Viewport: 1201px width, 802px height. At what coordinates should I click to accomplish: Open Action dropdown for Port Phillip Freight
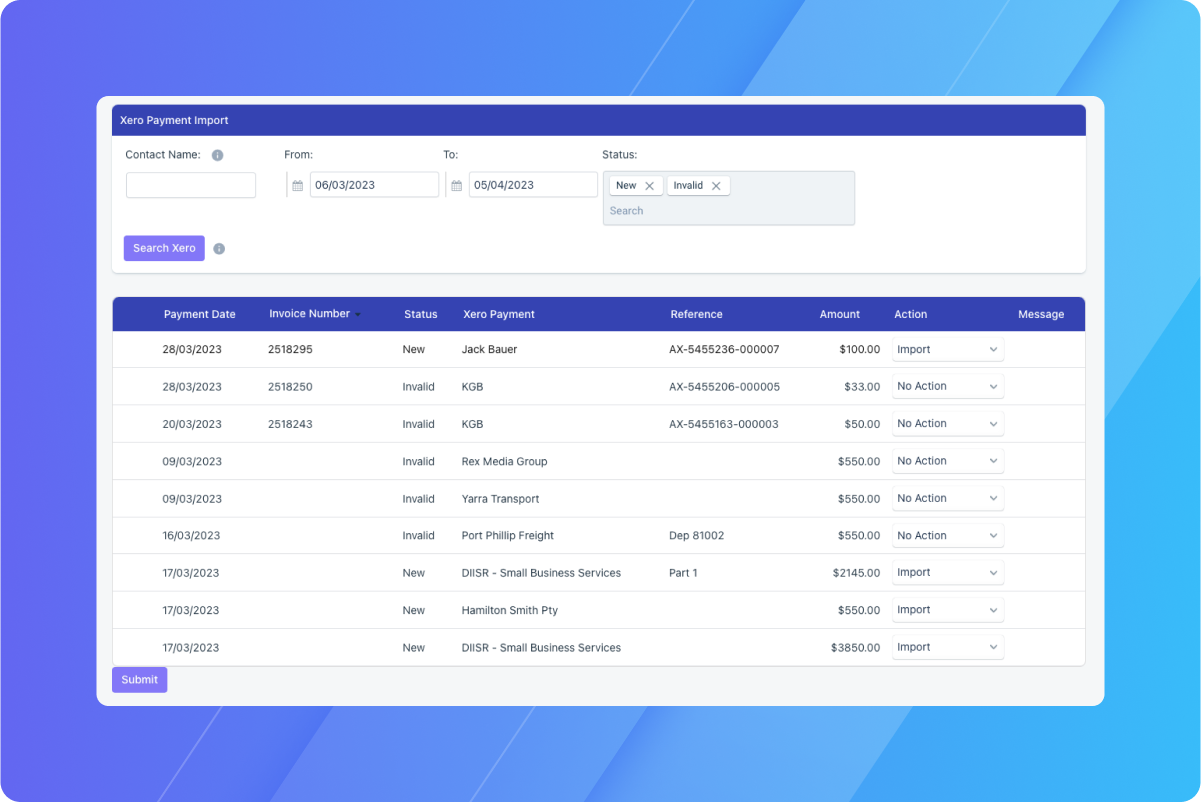pos(947,536)
